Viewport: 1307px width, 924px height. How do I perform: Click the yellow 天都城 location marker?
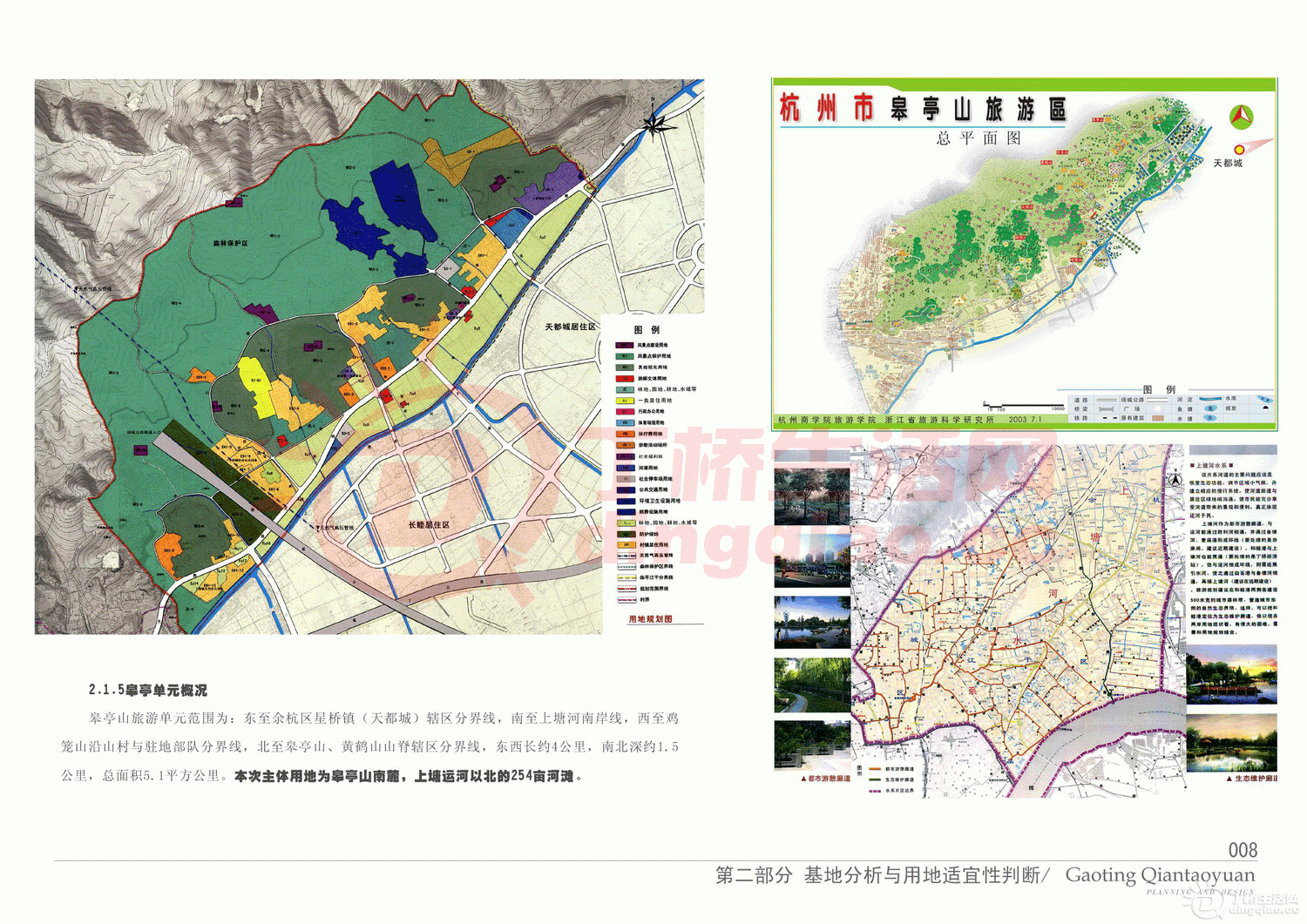[1239, 150]
